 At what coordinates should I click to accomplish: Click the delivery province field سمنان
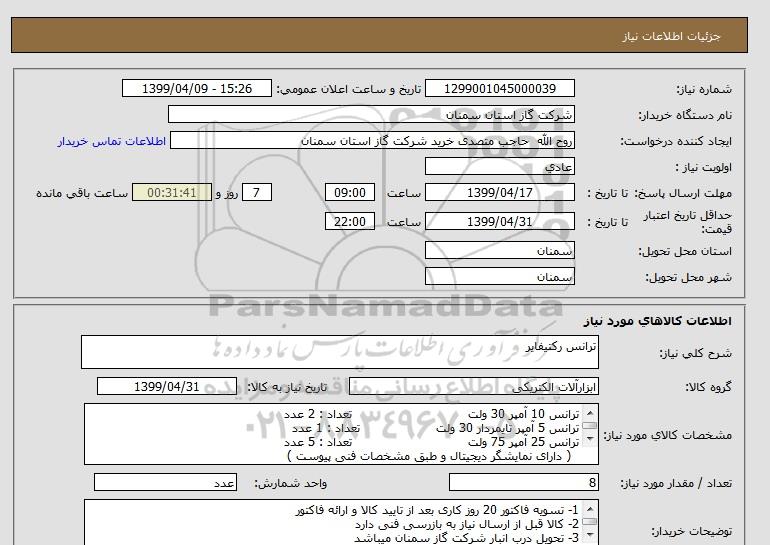point(499,250)
